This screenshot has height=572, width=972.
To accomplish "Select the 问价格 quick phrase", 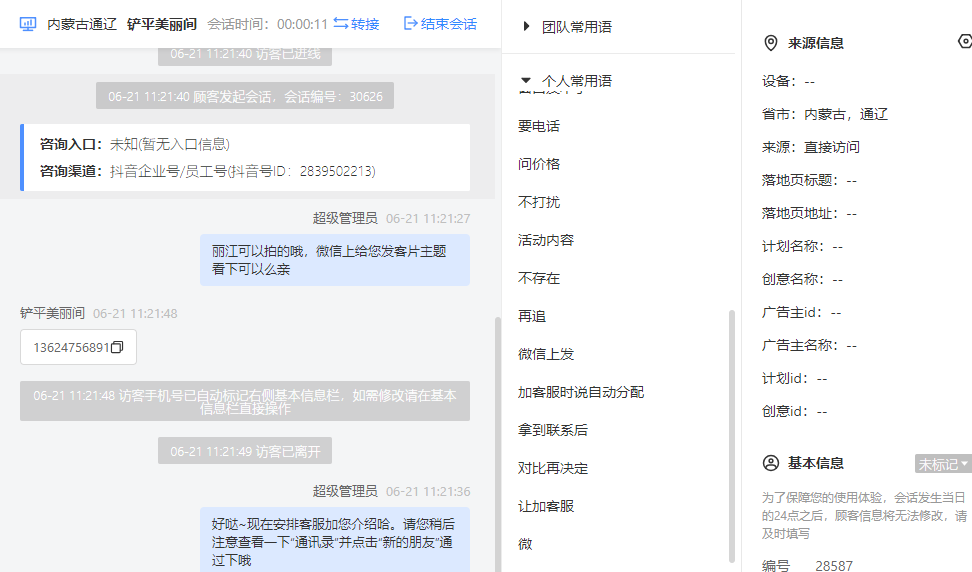I will 539,164.
